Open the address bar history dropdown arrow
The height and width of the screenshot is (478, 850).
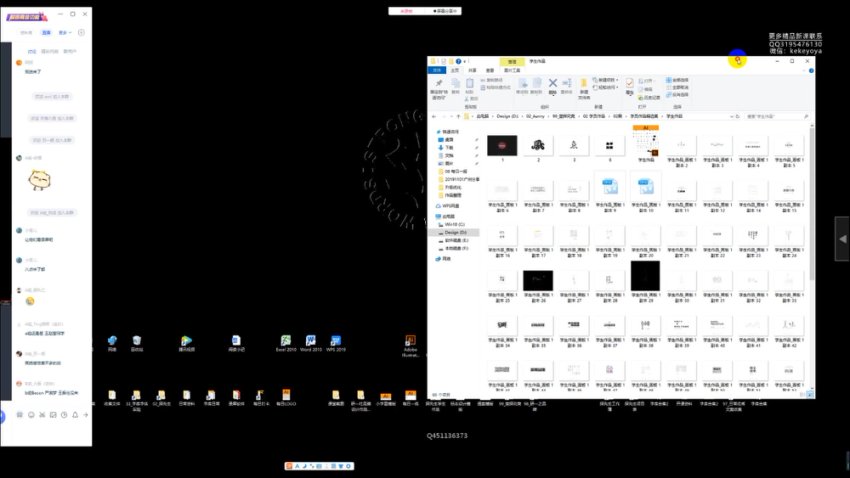731,117
